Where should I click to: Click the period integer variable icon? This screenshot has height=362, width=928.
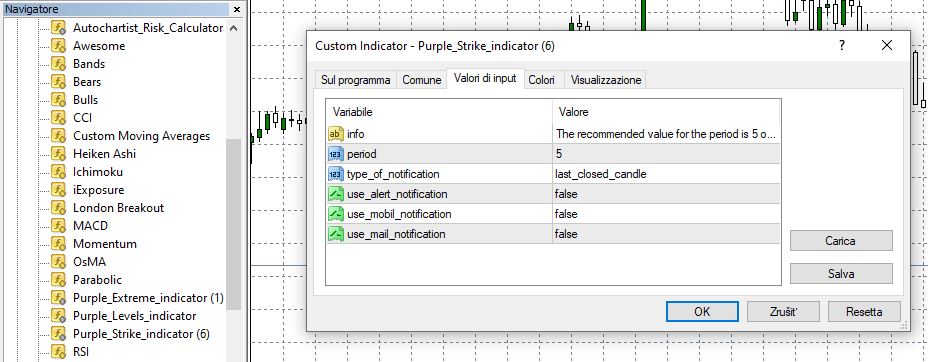coord(336,154)
